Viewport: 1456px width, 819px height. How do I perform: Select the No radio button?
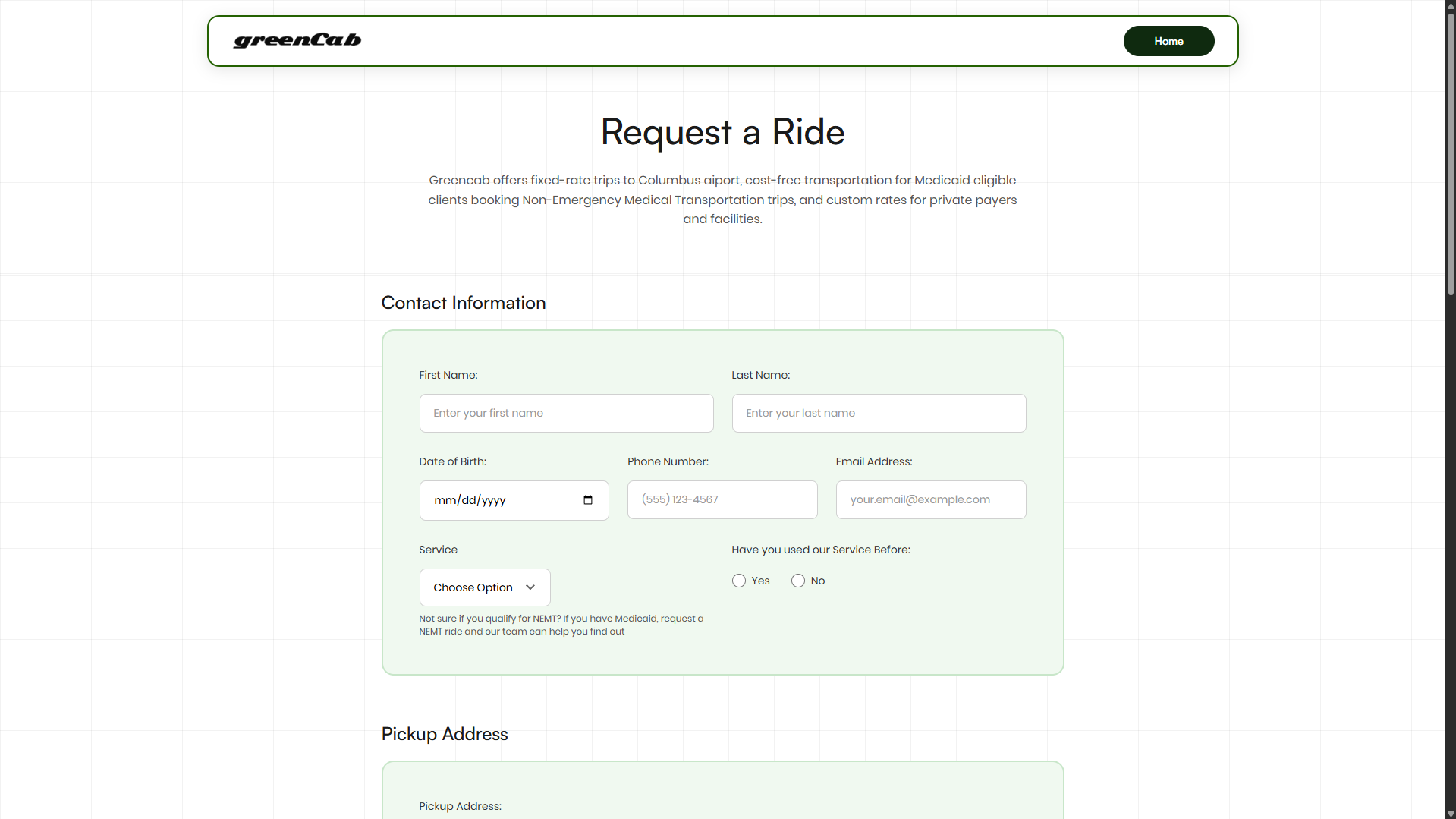(x=797, y=581)
